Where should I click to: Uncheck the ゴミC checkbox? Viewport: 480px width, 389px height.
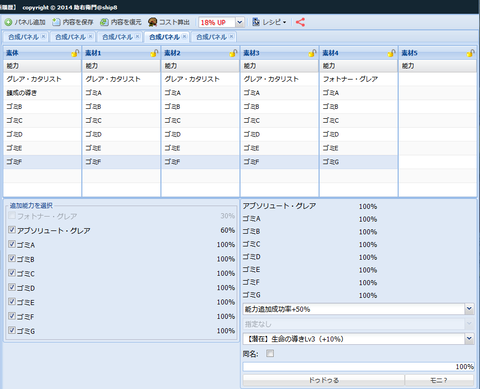[x=12, y=273]
